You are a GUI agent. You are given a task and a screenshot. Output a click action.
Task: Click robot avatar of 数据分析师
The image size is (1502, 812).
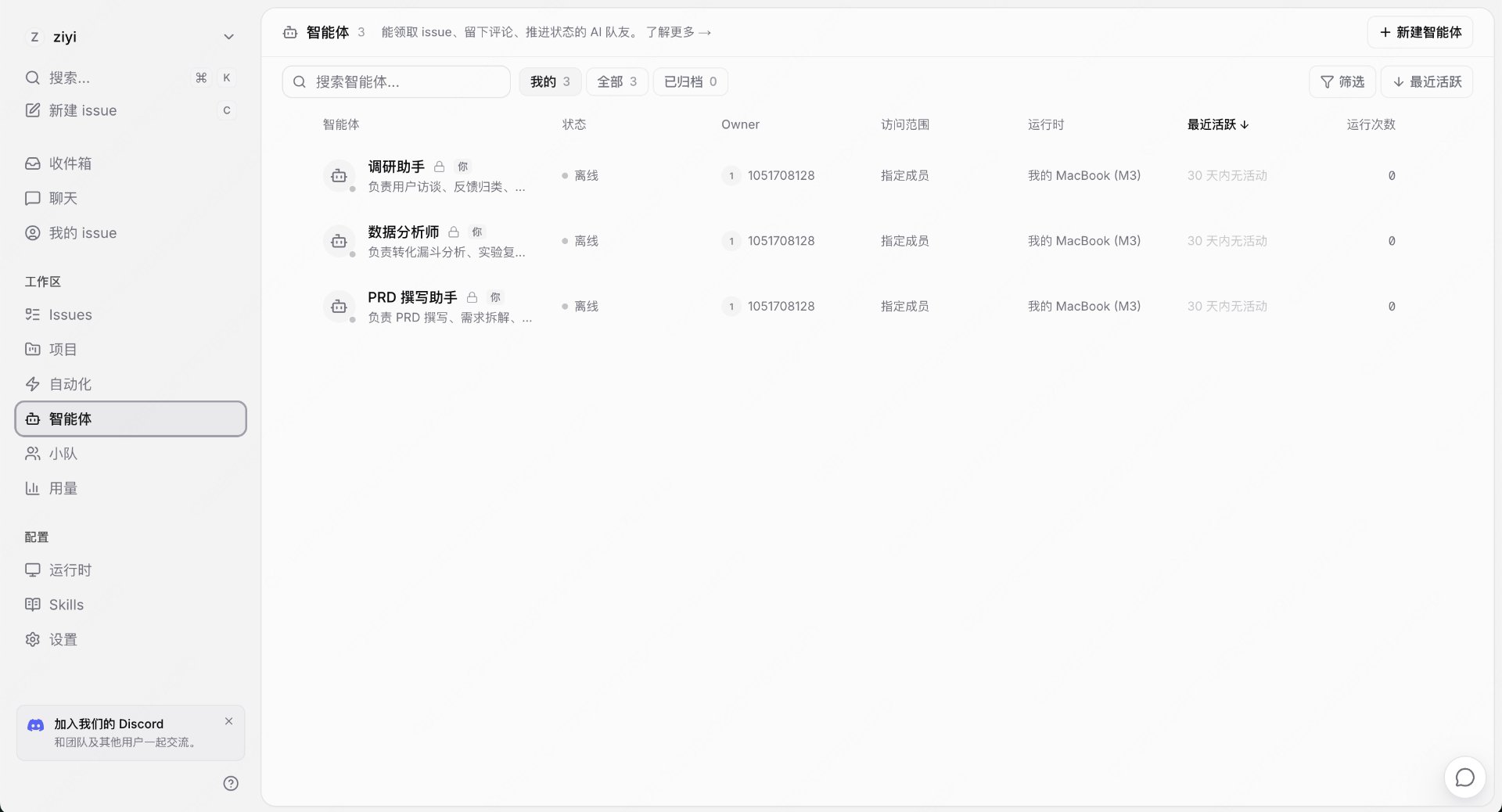339,241
